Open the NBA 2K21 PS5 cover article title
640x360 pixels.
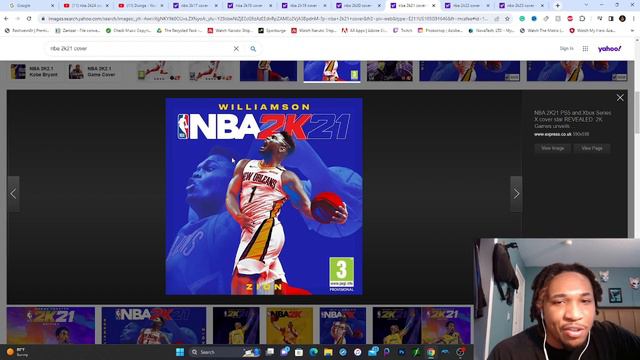(573, 119)
